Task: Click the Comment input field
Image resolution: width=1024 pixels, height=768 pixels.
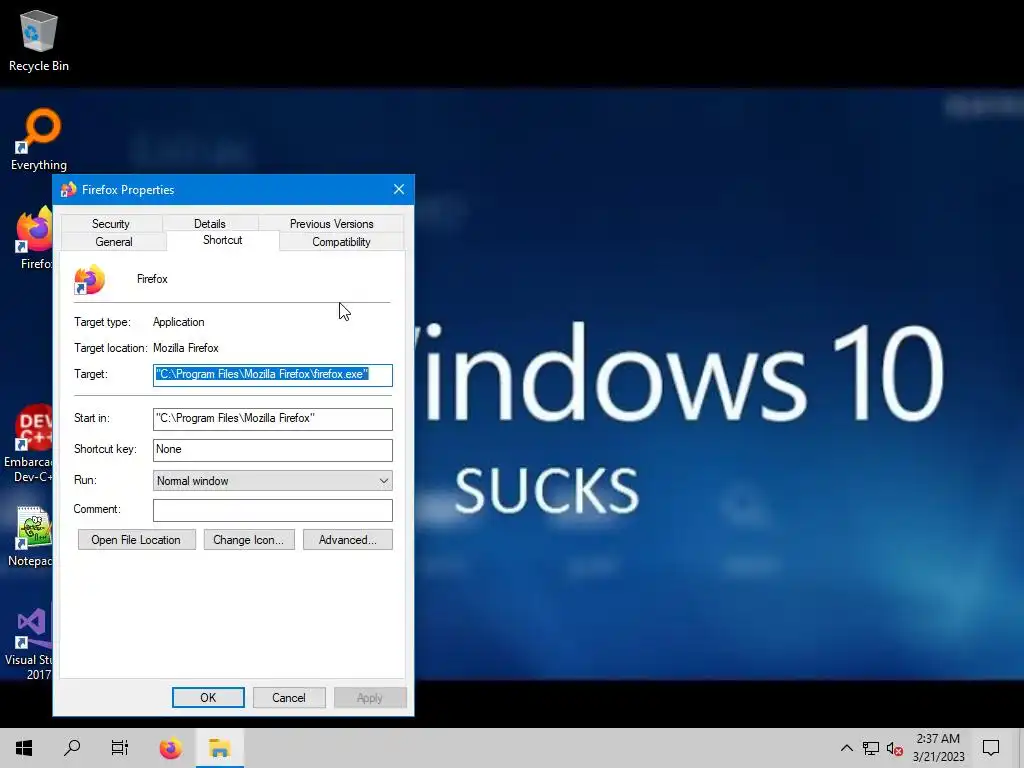Action: point(272,510)
